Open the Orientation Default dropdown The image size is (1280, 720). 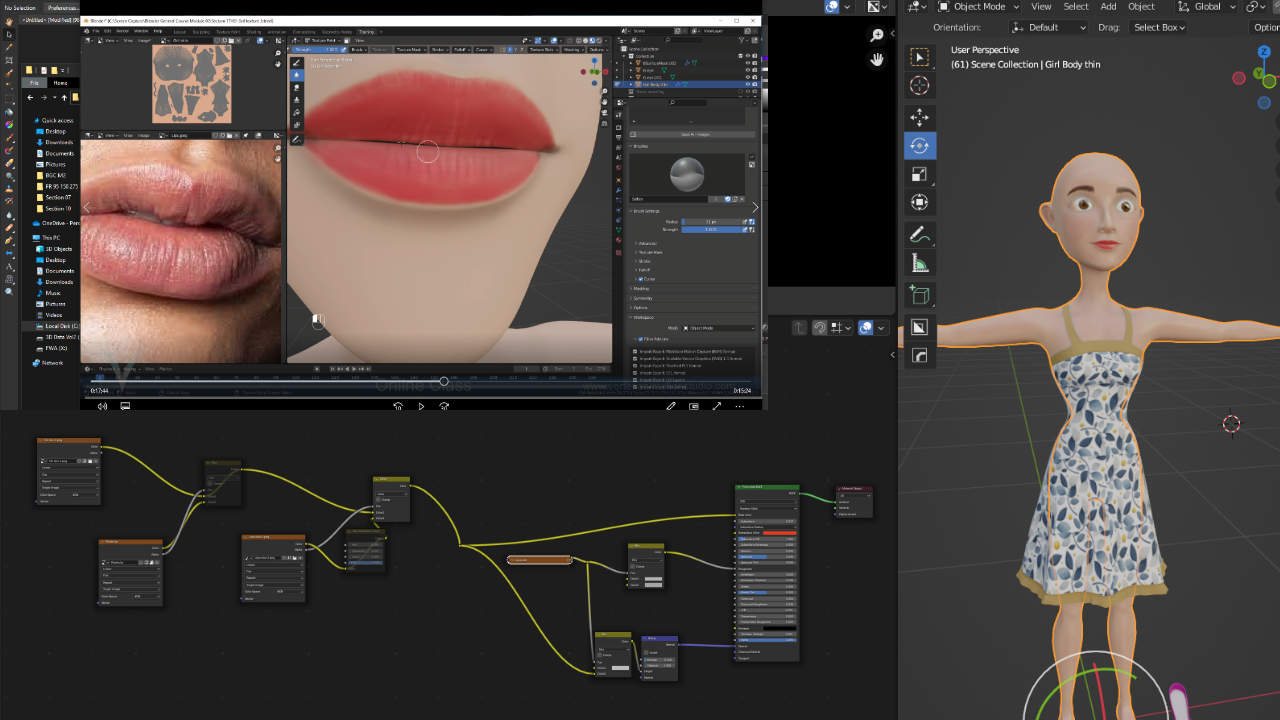pyautogui.click(x=1049, y=27)
